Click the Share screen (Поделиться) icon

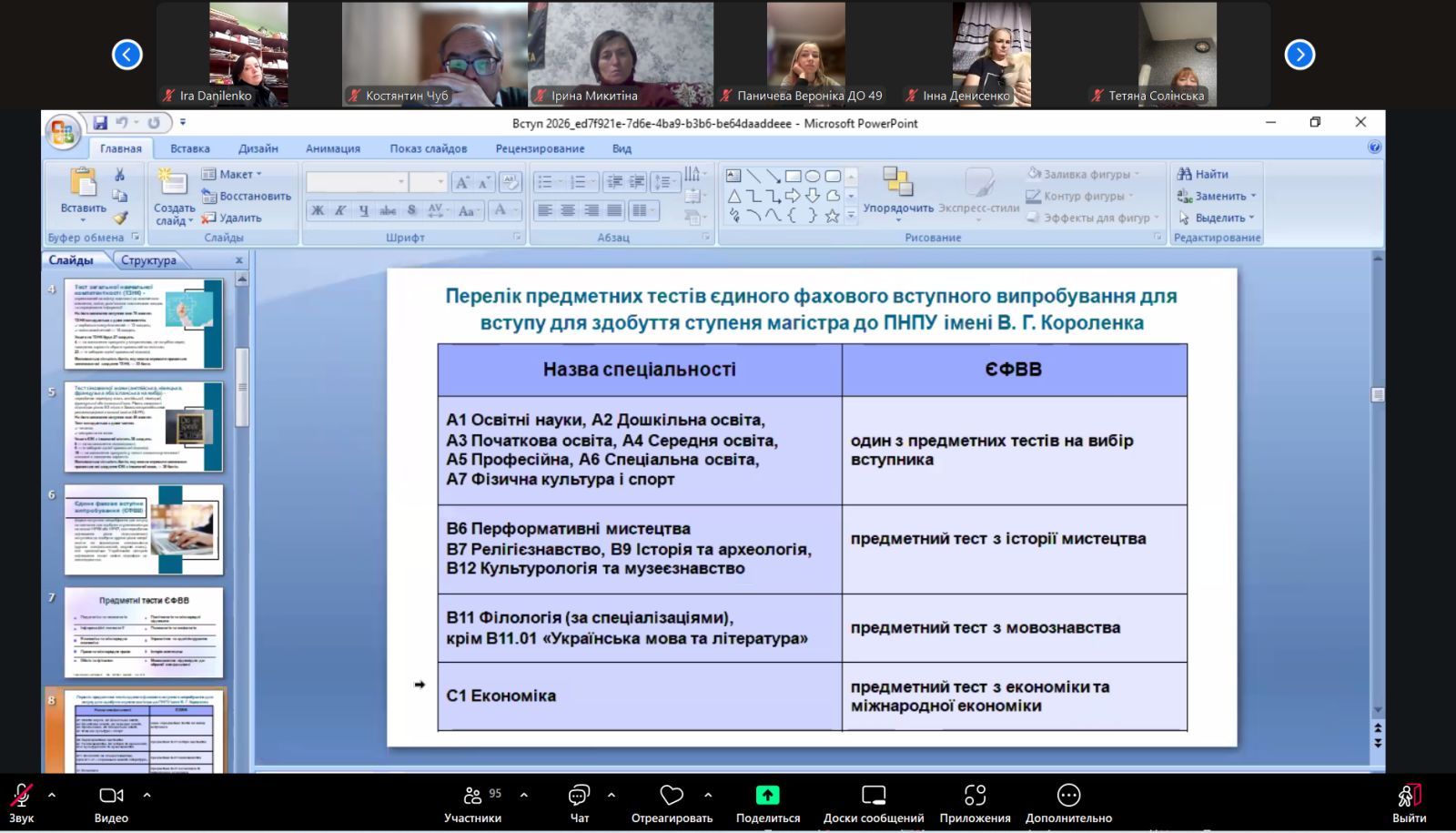767,796
